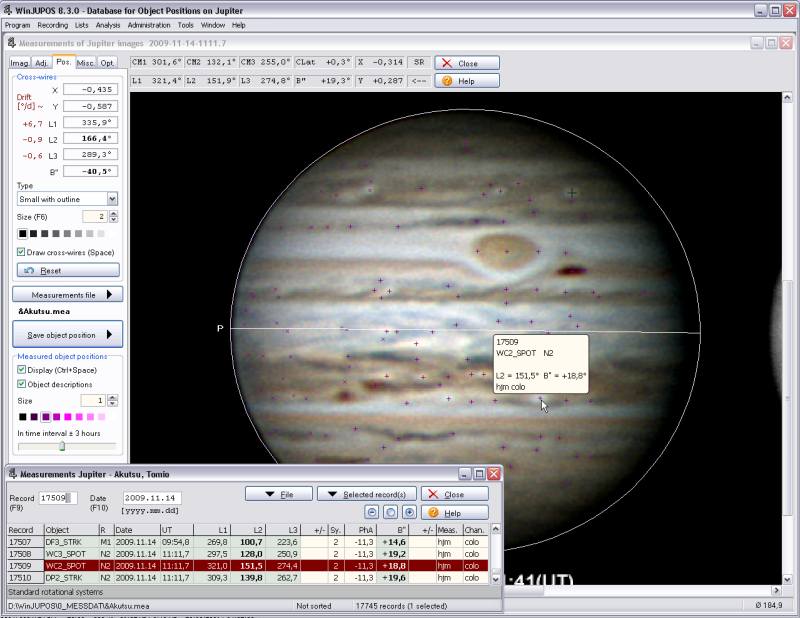The image size is (800, 618).
Task: Click the left arrow indicator in coordinate bar
Action: [x=419, y=81]
